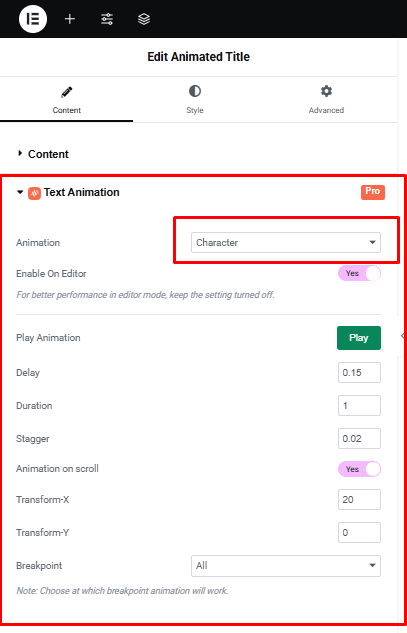Toggle Animation on scroll switch
407x633 pixels.
[x=359, y=469]
